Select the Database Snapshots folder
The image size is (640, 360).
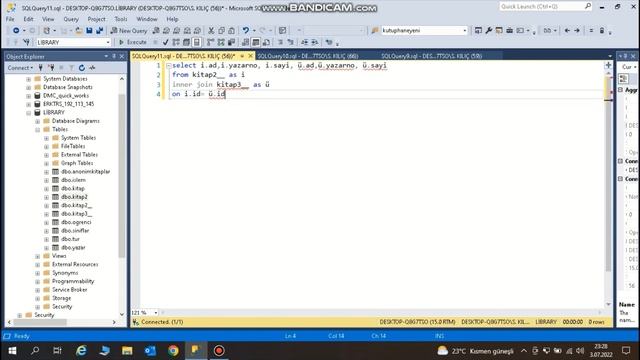(x=68, y=87)
